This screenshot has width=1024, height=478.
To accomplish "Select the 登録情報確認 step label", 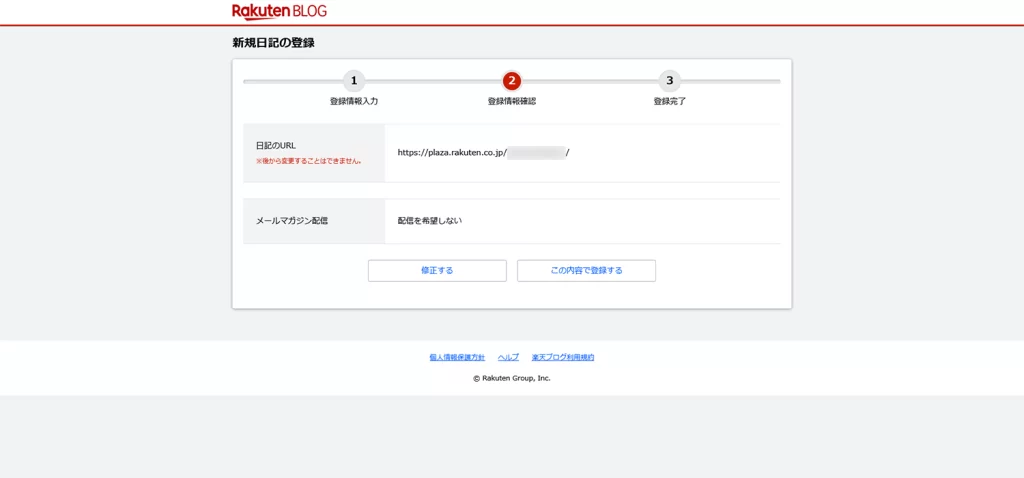I will 512,101.
